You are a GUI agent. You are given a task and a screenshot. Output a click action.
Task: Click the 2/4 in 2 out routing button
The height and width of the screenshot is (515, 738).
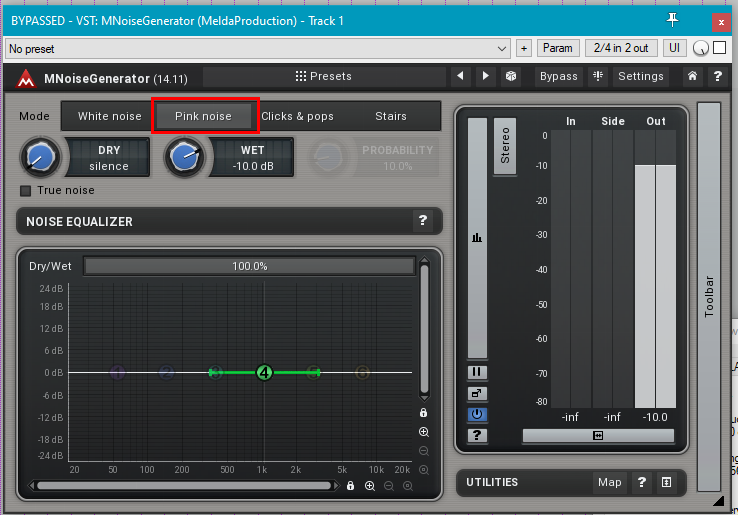coord(621,48)
